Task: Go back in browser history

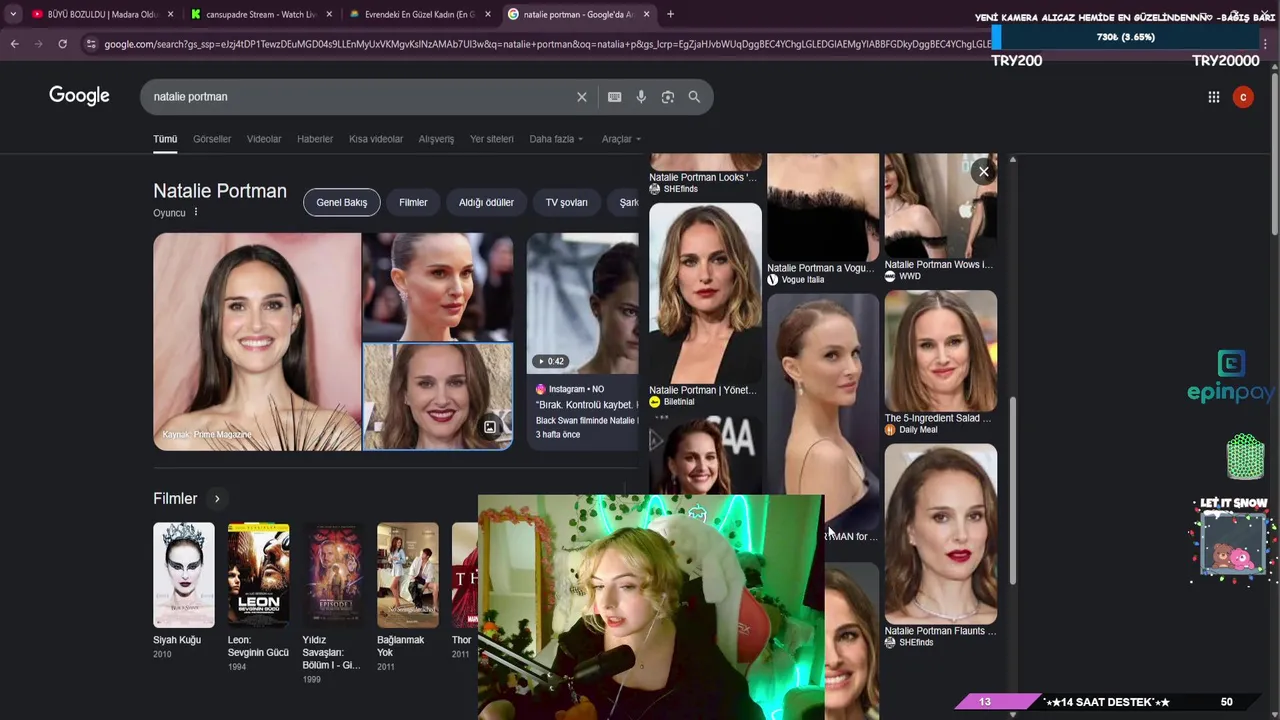Action: point(14,44)
